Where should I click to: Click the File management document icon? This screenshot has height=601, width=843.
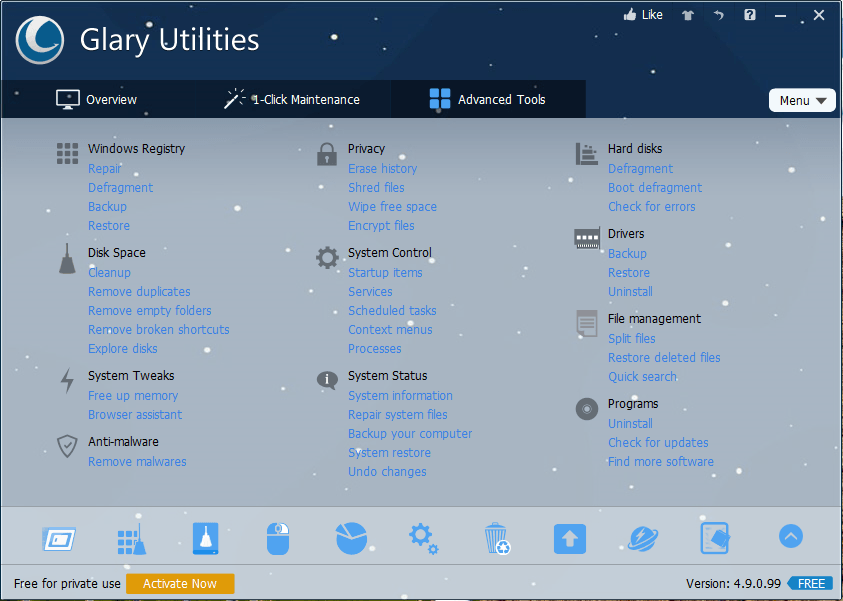coord(587,323)
